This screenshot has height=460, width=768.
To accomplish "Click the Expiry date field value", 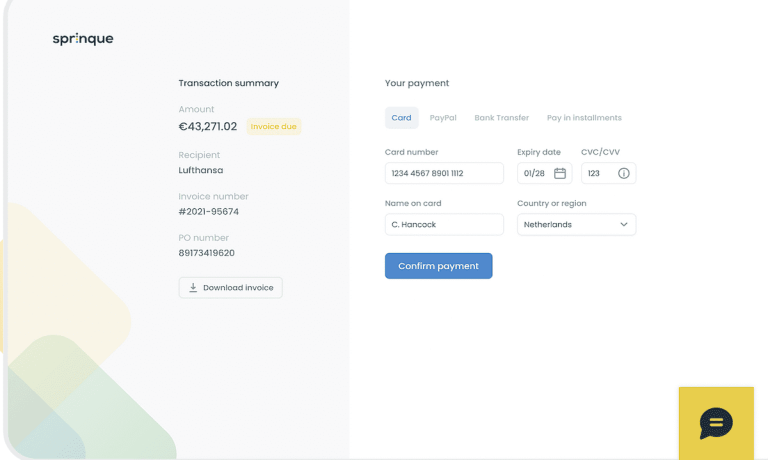I will 534,173.
